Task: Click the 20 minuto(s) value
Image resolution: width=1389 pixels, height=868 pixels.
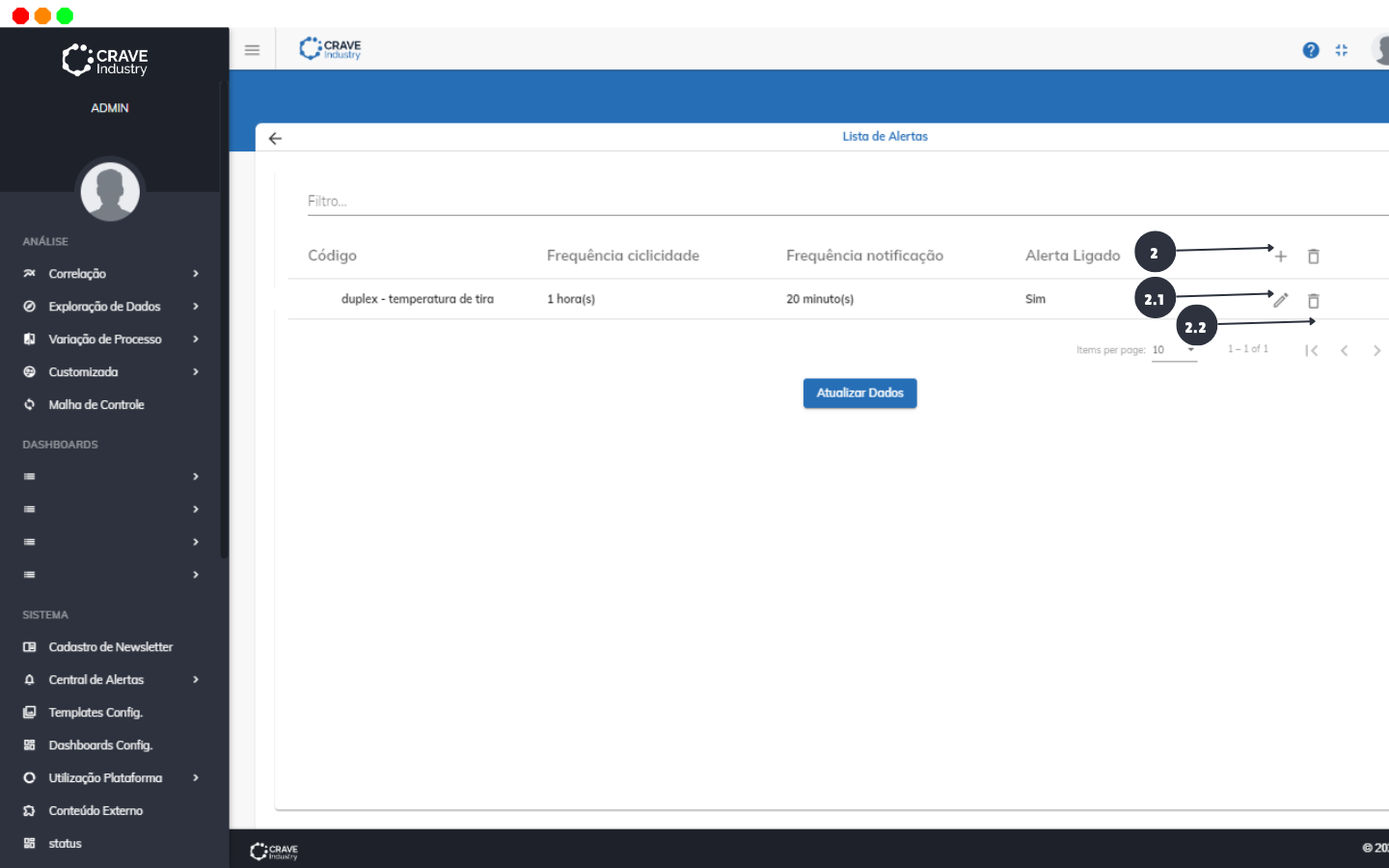Action: [820, 299]
